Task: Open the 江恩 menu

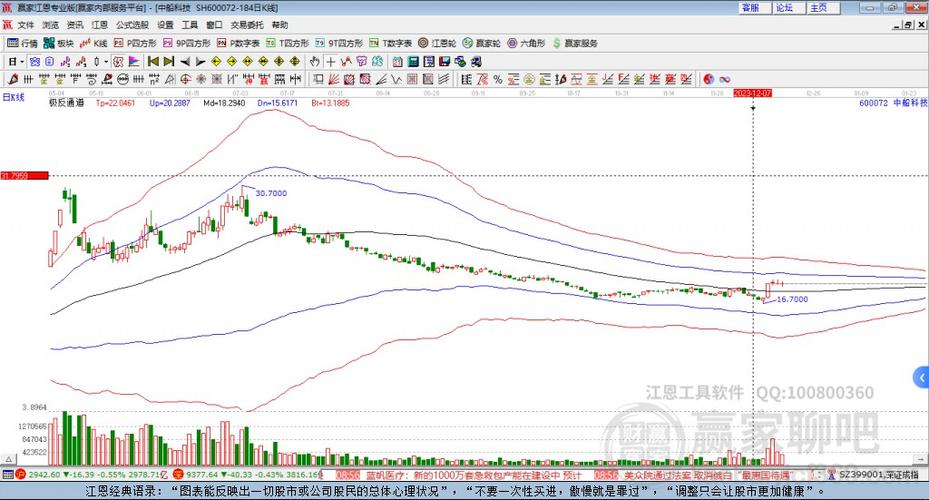Action: point(100,25)
